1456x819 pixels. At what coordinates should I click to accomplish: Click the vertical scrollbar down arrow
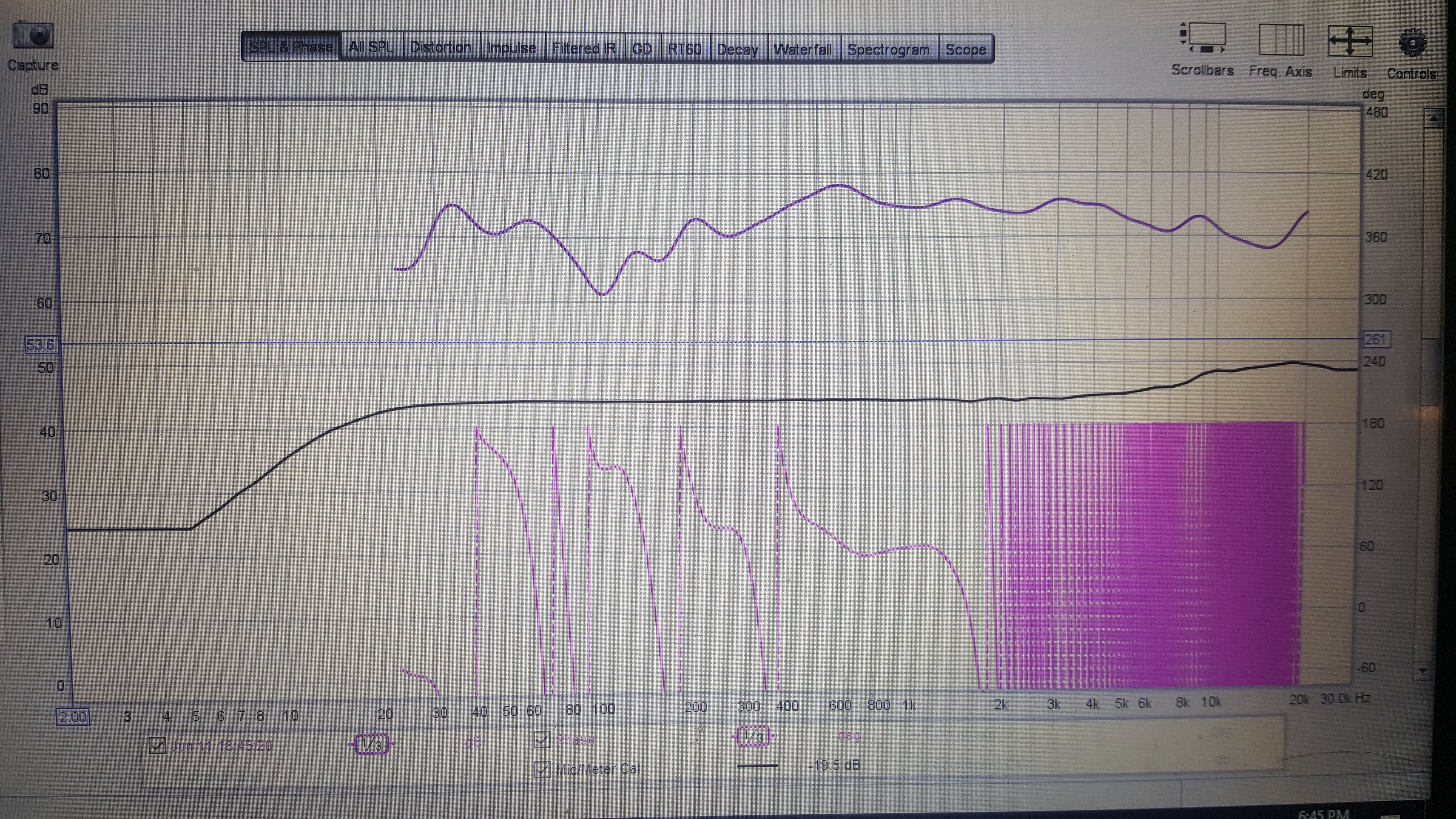(x=1423, y=670)
